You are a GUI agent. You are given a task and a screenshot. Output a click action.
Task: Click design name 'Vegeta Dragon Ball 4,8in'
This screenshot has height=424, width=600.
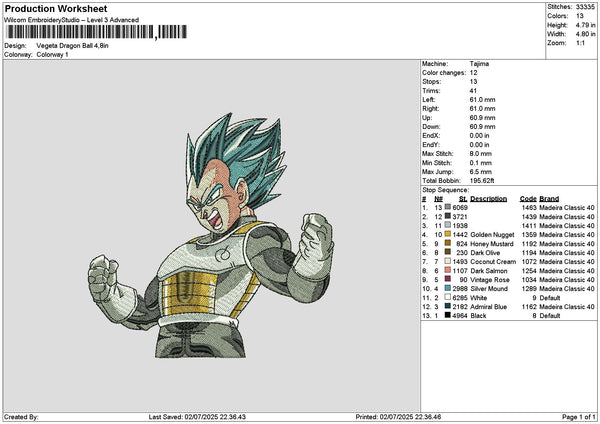(72, 46)
